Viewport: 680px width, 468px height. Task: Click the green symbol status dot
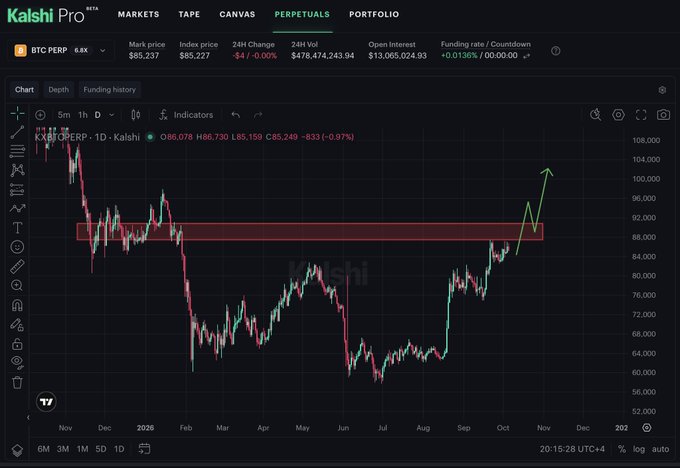tap(150, 137)
